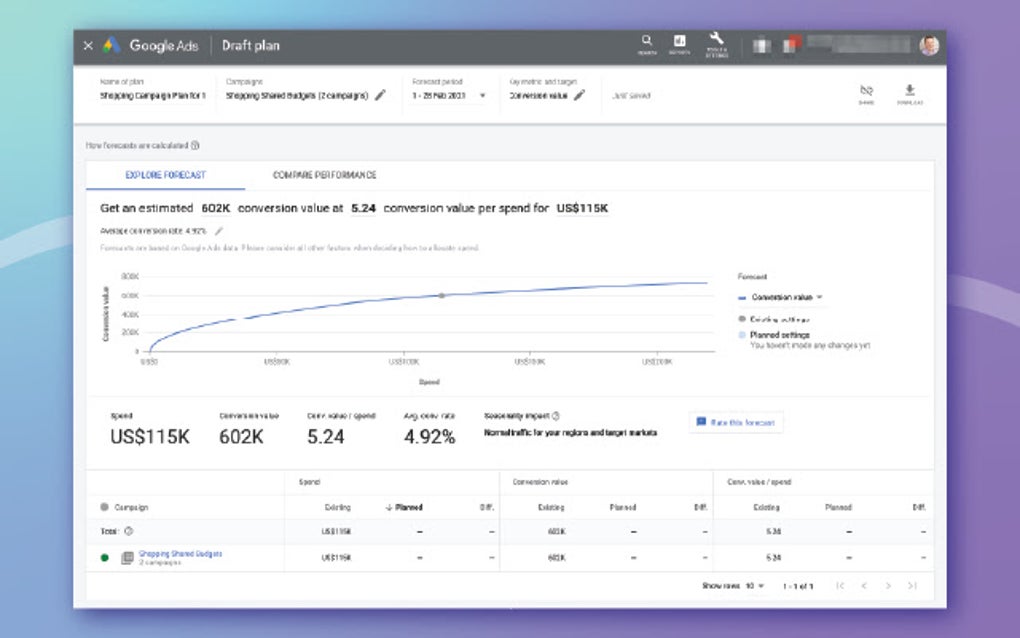Open the Search icon in the top bar
Viewport: 1020px width, 638px height.
(645, 40)
